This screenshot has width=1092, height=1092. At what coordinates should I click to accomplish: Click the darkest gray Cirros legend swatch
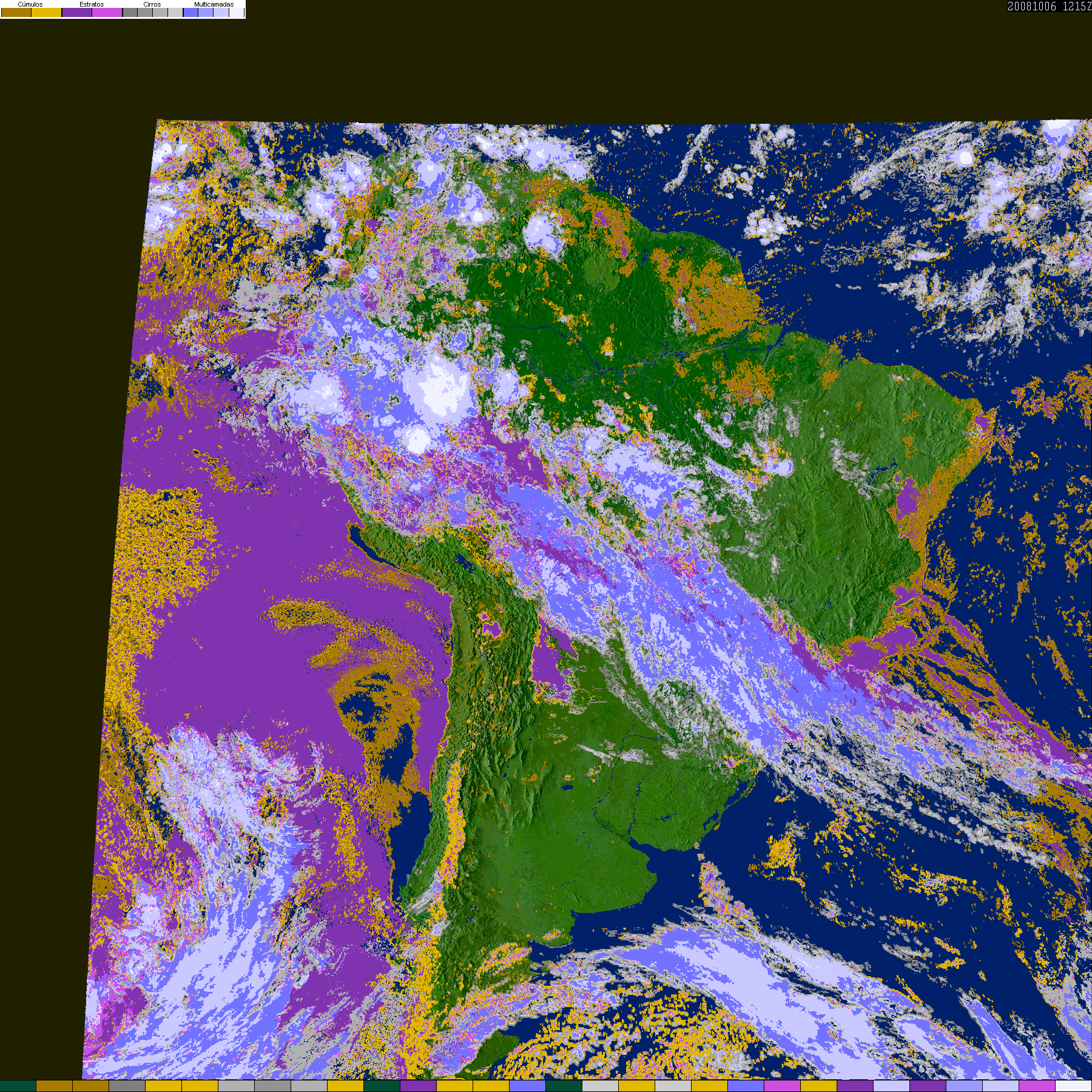[130, 13]
